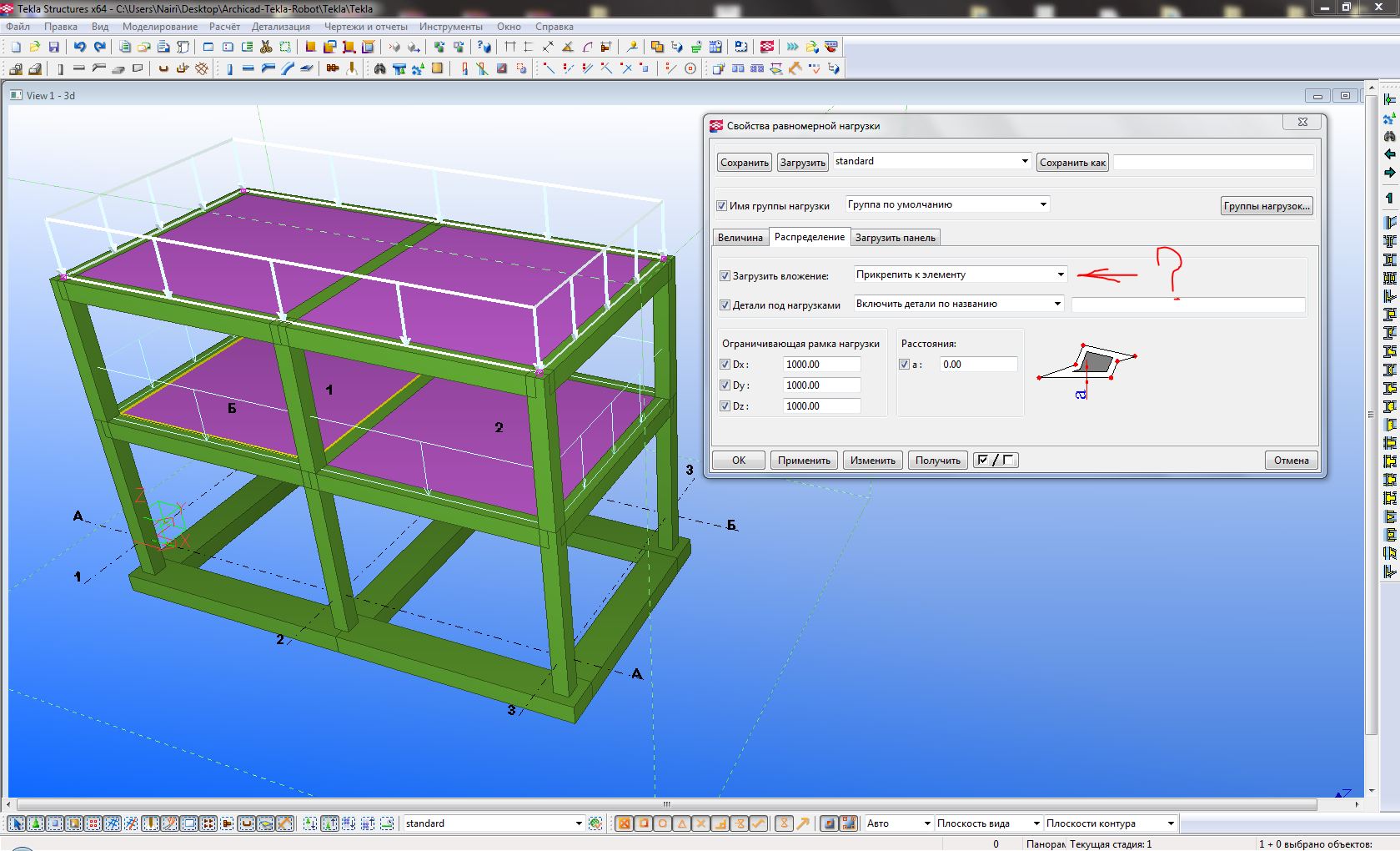This screenshot has width=1400, height=851.
Task: Open existing model with folder icon
Action: click(34, 48)
